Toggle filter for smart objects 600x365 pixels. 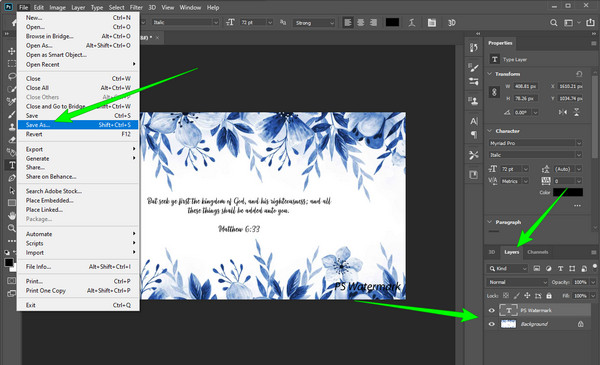point(584,269)
